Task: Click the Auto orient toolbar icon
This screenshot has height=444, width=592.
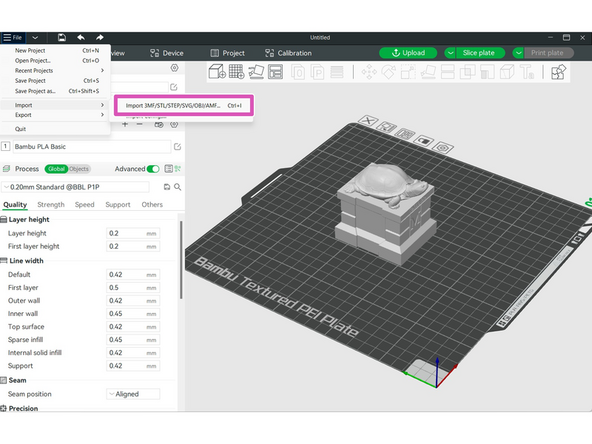Action: (256, 71)
